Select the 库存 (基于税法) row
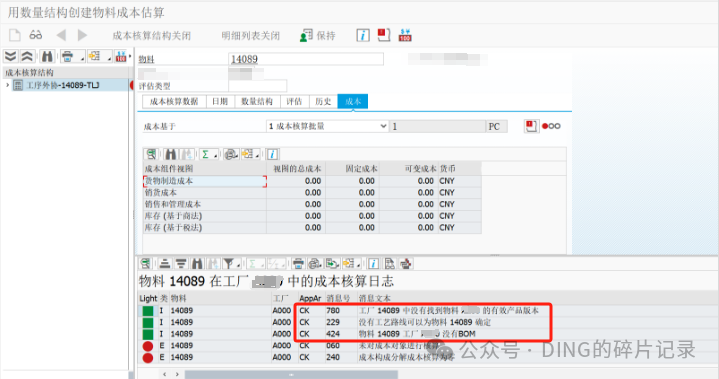719x379 pixels. (312, 228)
